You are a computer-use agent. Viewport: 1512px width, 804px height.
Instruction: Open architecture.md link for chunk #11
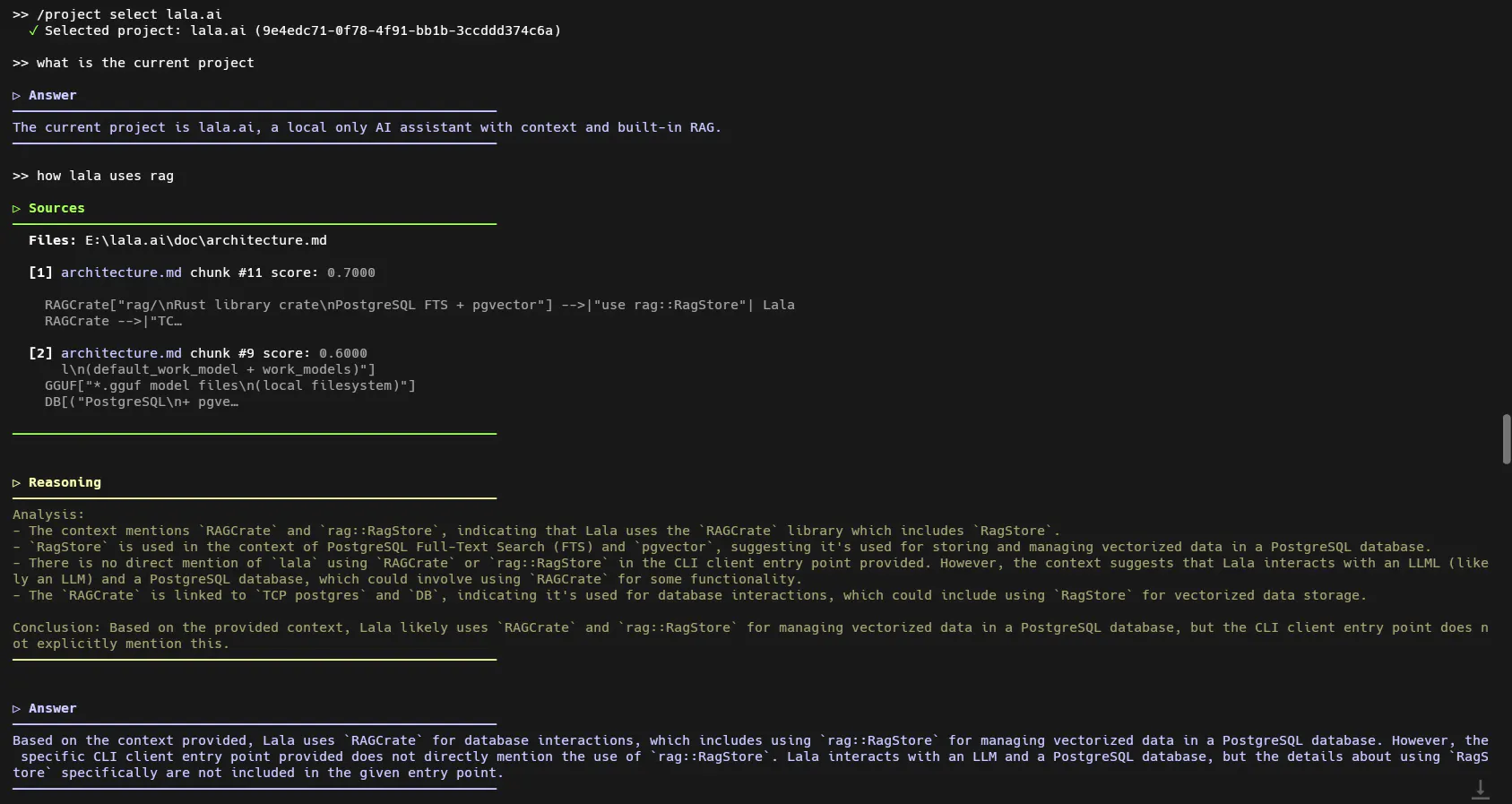pyautogui.click(x=121, y=272)
